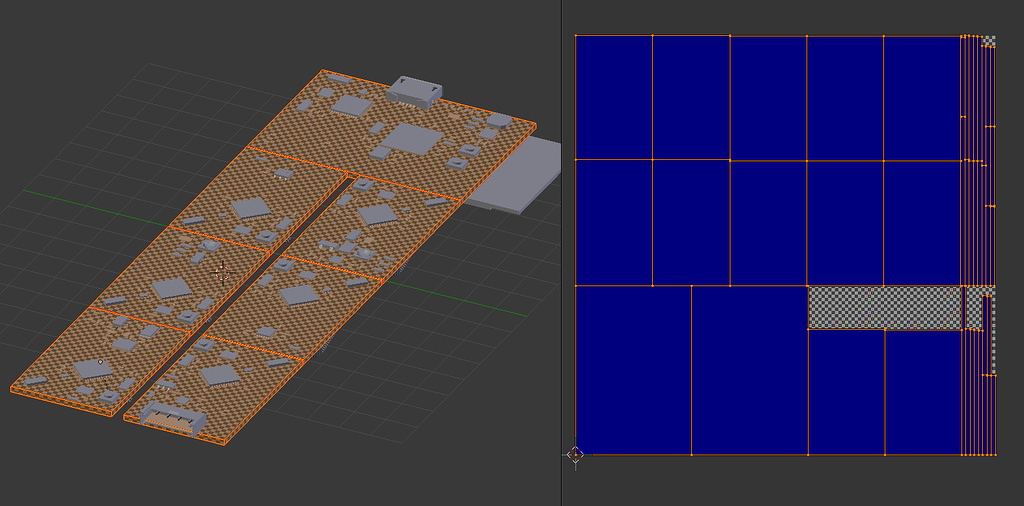Screen dimensions: 1024x506
Task: Select the small checkered square at UV top-right corner
Action: click(x=989, y=41)
